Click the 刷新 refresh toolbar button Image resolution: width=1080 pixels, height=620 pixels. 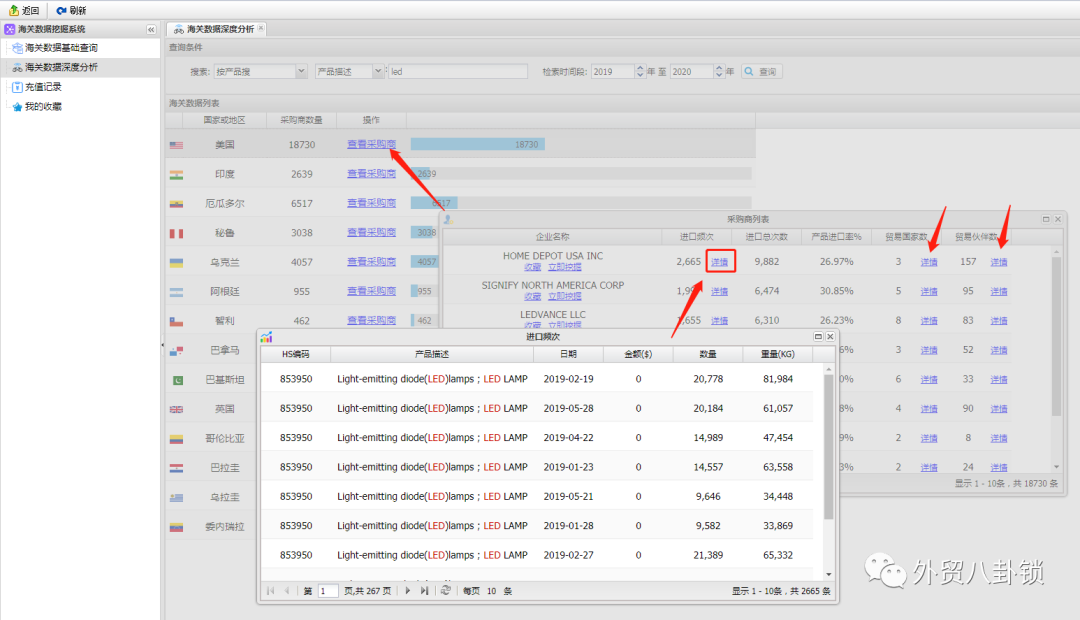point(72,10)
